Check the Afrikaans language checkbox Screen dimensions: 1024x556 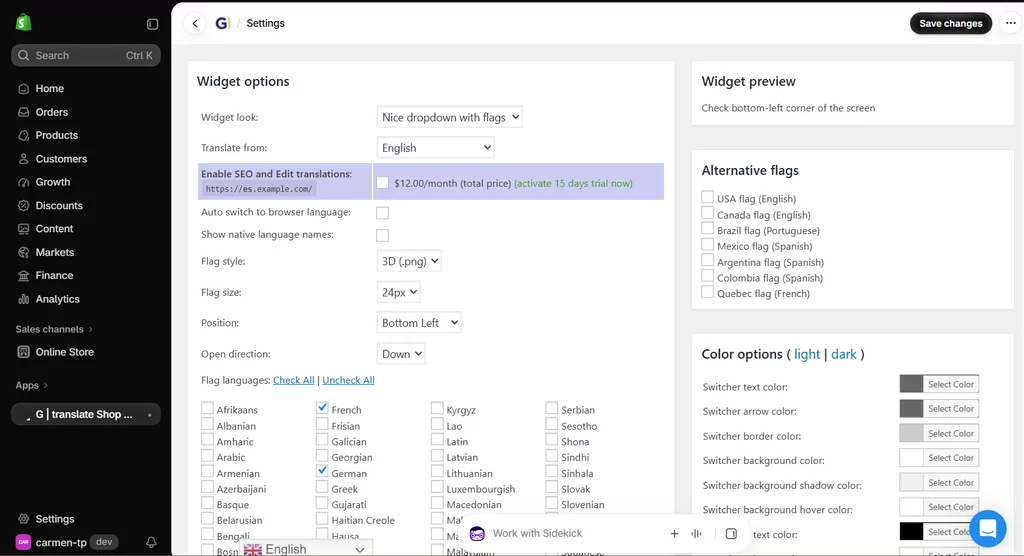tap(207, 408)
